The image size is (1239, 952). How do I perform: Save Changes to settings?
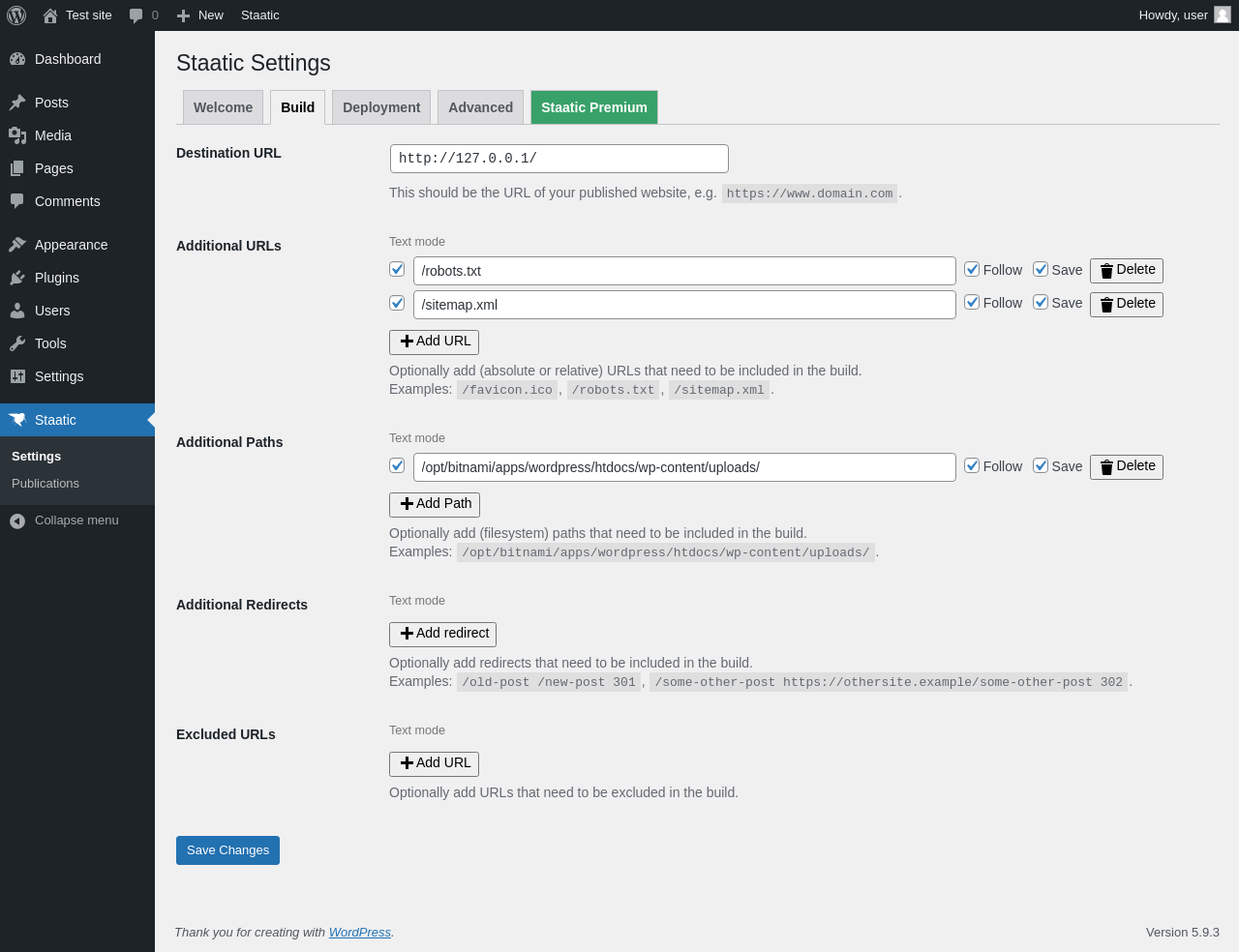[x=227, y=850]
